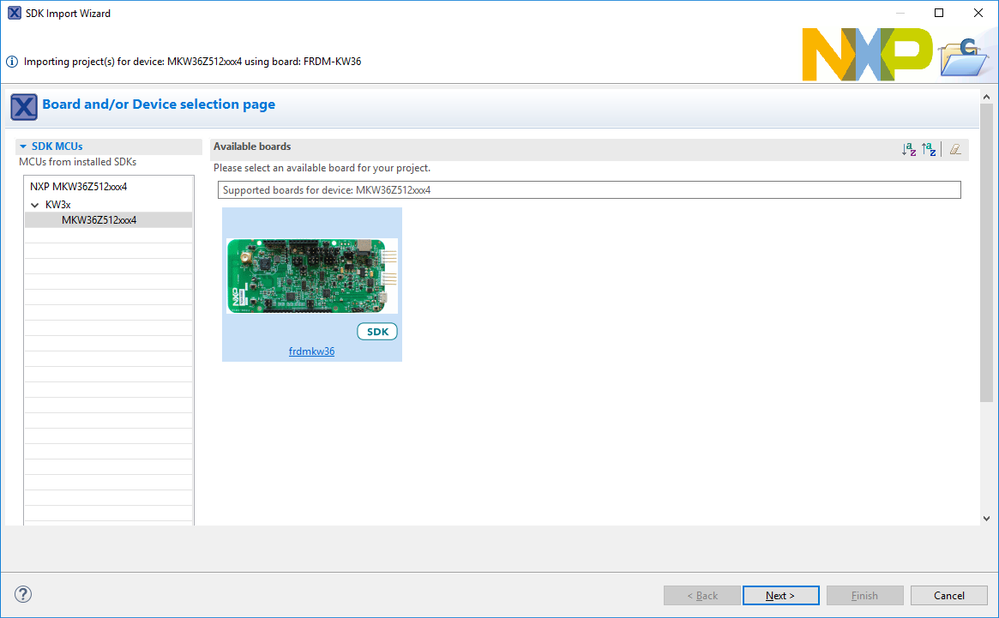Click Next to continue the wizard
The height and width of the screenshot is (618, 999).
[x=781, y=595]
